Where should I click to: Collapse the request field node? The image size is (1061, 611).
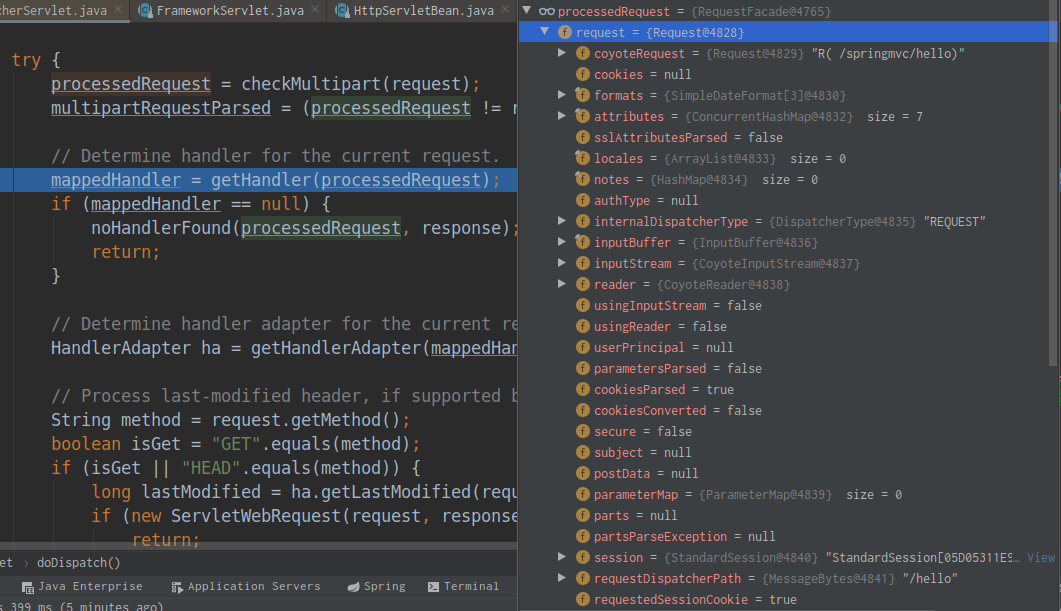click(x=545, y=32)
